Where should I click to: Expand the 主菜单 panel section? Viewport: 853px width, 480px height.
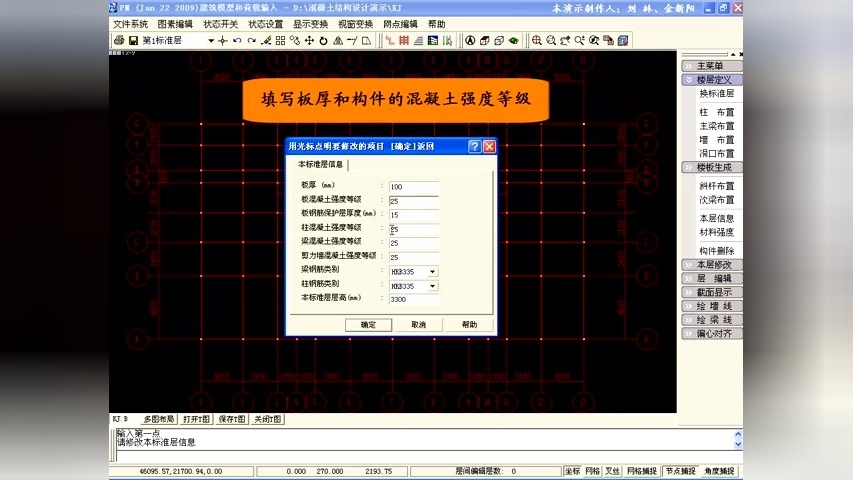coord(712,66)
